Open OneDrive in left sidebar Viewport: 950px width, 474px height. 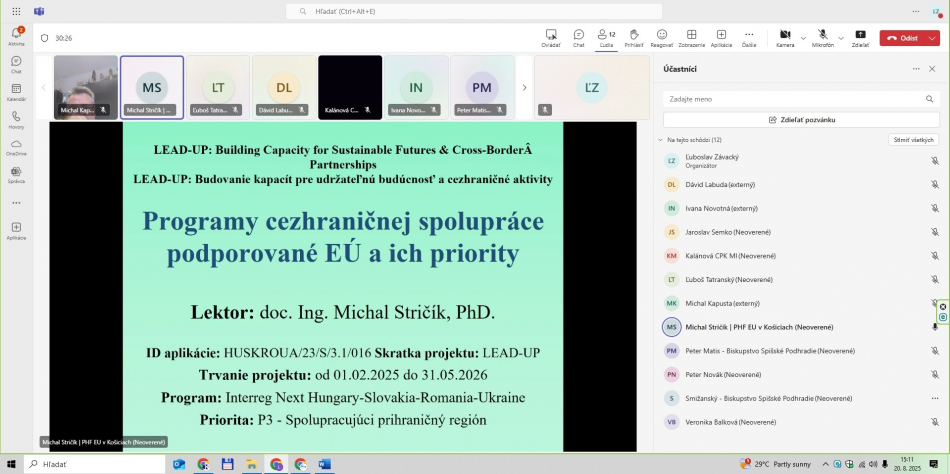coord(16,148)
